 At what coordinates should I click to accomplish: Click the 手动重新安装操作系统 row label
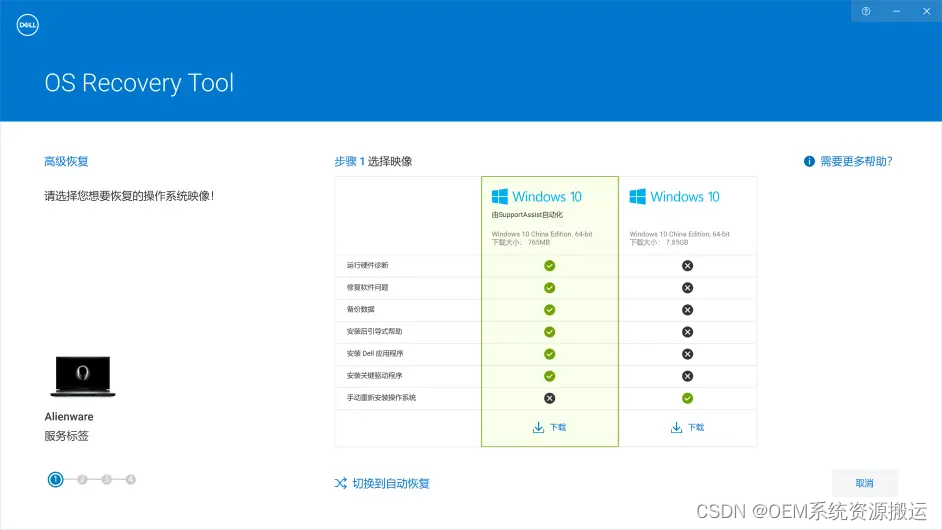[x=381, y=397]
